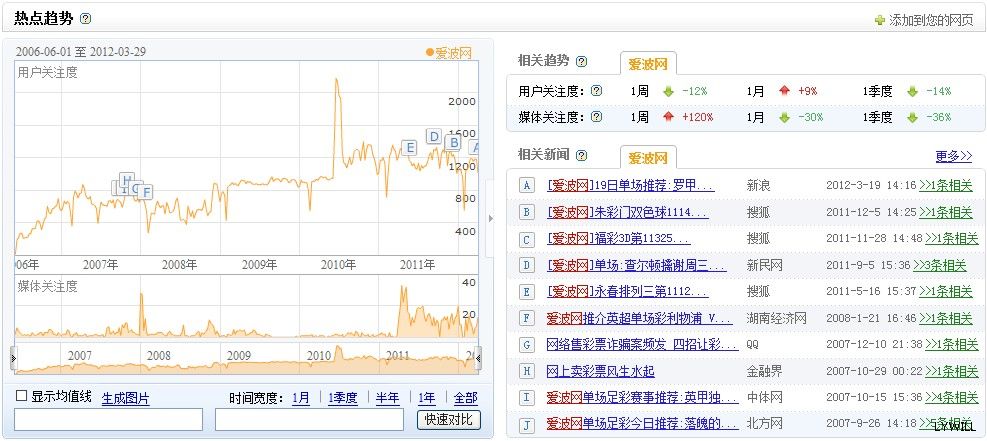The height and width of the screenshot is (441, 987).
Task: Click the help icon beside 用户关注度 row
Action: coord(597,91)
